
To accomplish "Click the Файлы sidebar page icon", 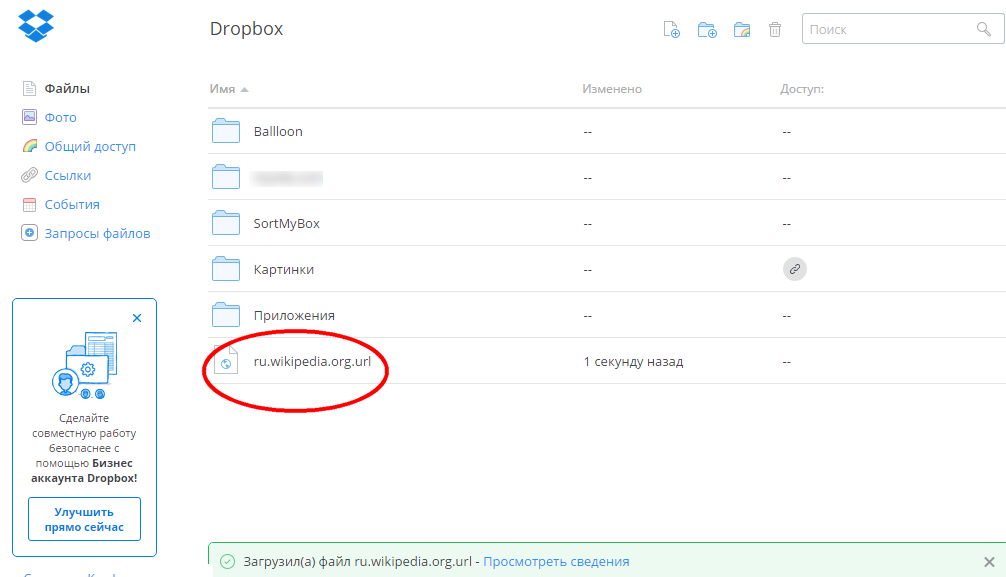I will (x=30, y=89).
